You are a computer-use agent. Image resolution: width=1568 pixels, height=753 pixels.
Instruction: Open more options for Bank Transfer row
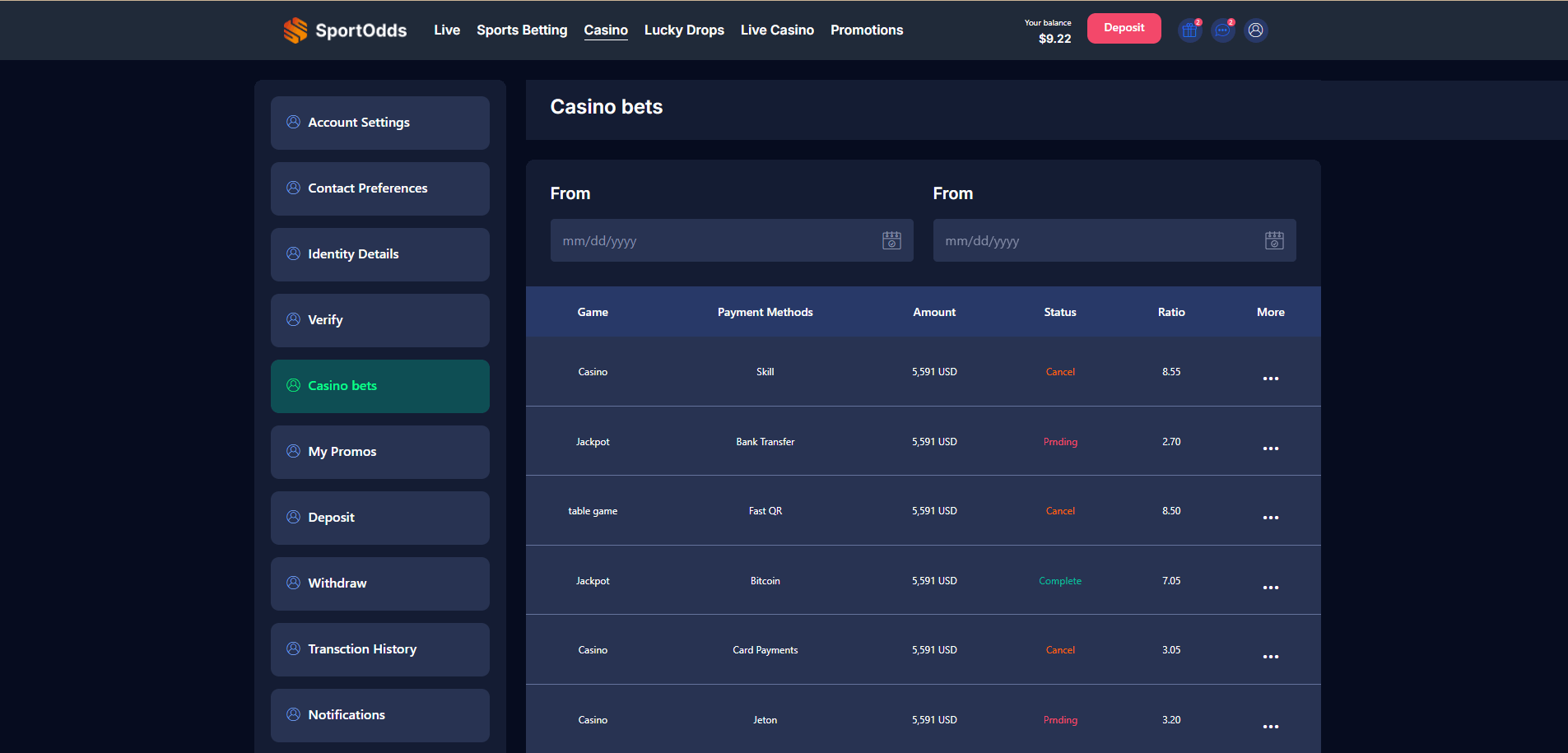tap(1271, 449)
